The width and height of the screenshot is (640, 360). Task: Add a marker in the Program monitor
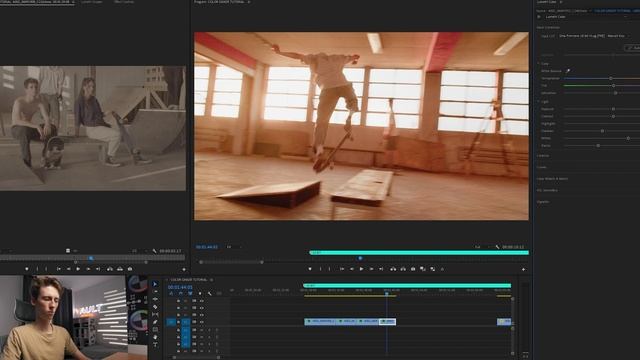coord(310,269)
